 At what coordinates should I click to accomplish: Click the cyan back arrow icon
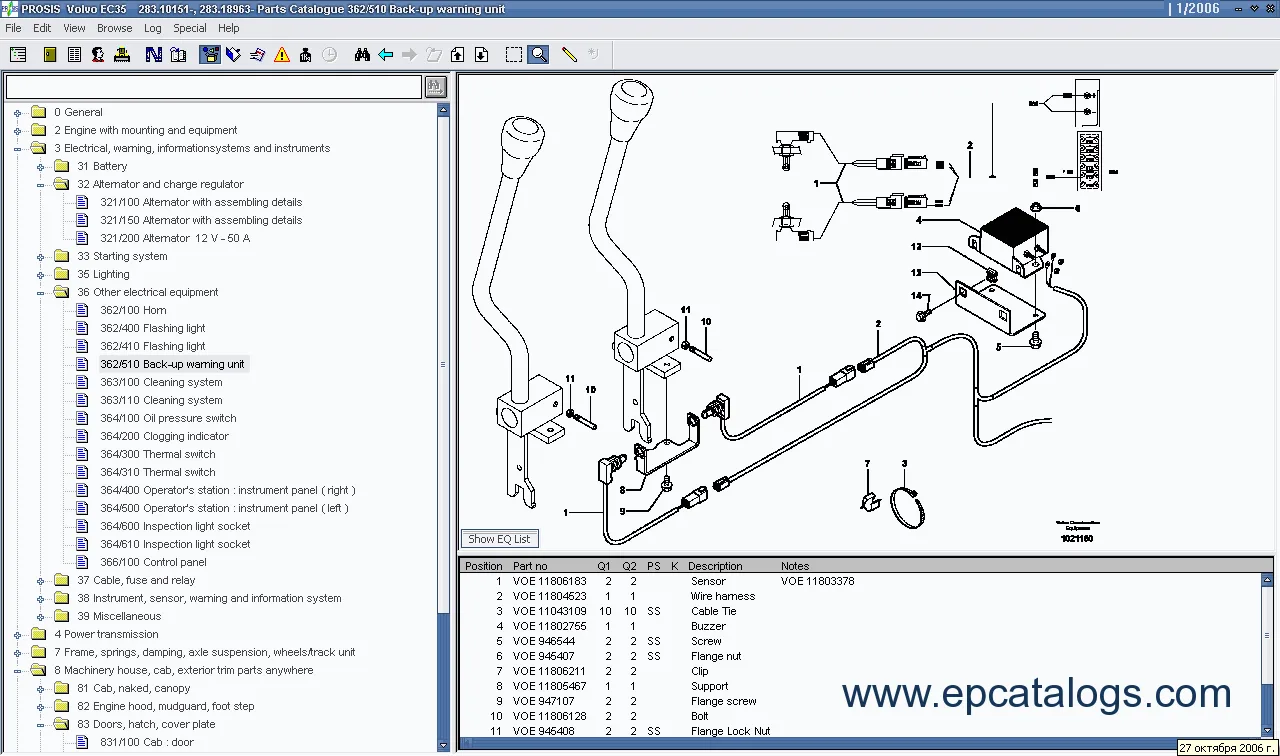click(x=385, y=55)
